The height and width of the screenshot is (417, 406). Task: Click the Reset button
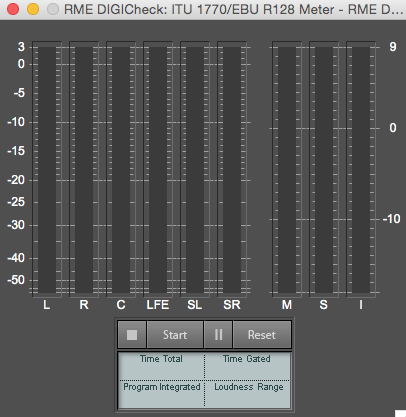coord(262,335)
